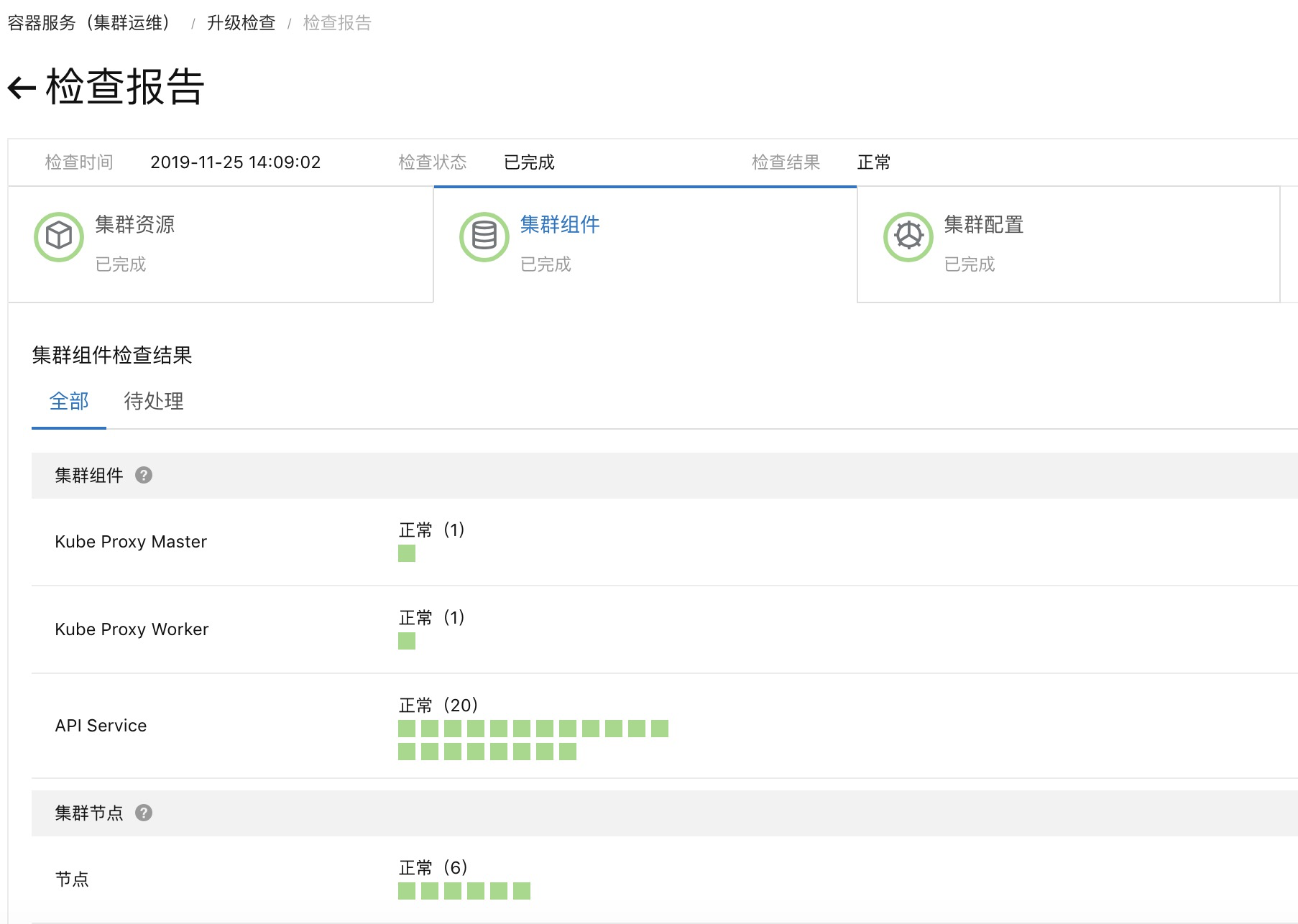Click the first green square under 节点

tap(407, 891)
